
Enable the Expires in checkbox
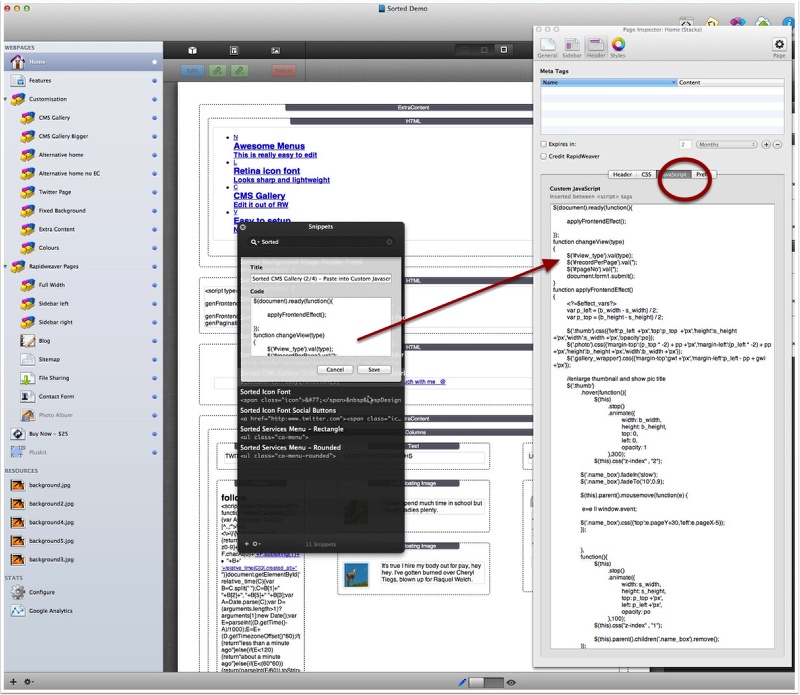(543, 144)
